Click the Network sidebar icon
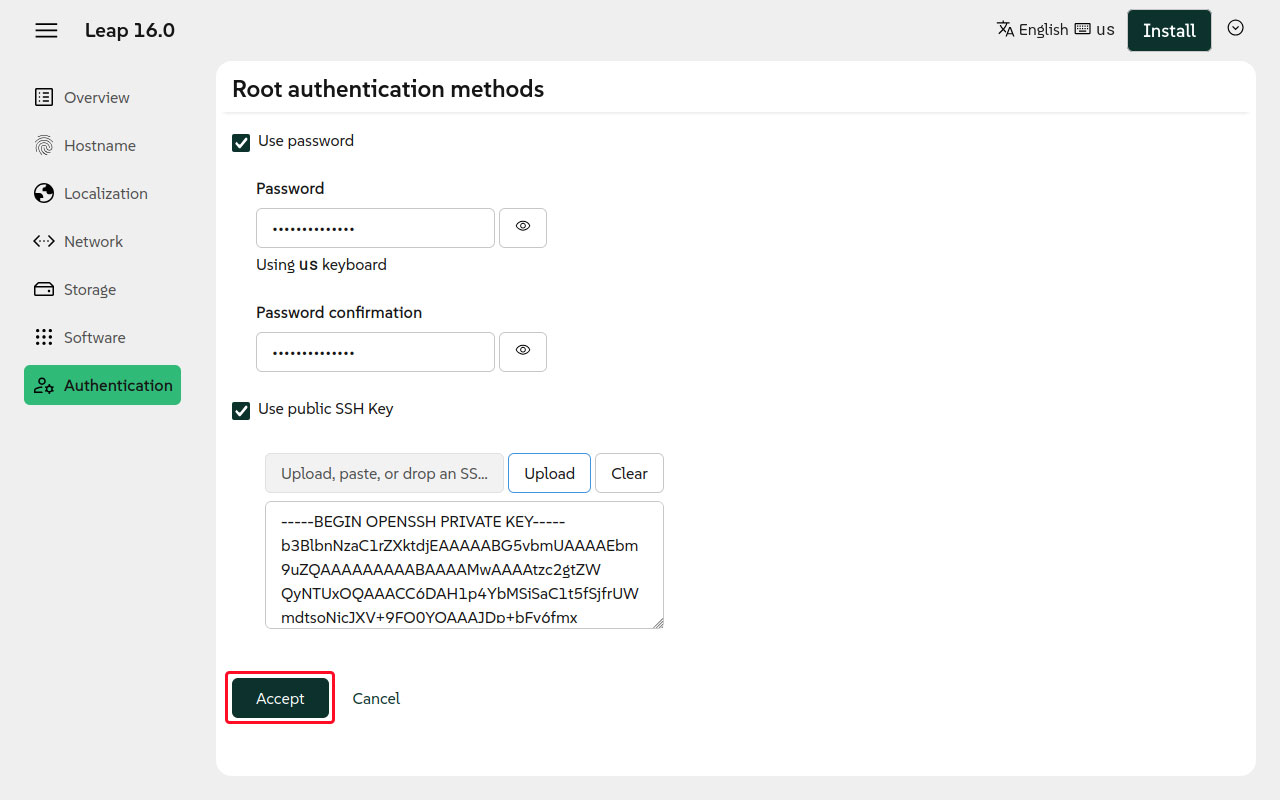The image size is (1280, 800). pyautogui.click(x=44, y=241)
